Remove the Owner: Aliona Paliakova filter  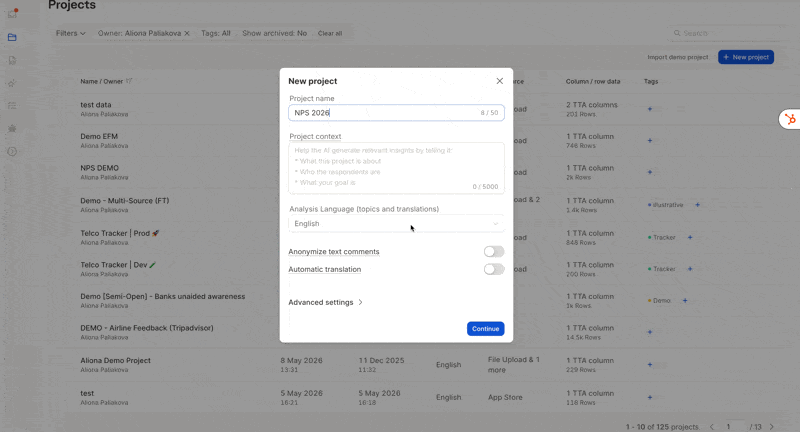click(187, 33)
